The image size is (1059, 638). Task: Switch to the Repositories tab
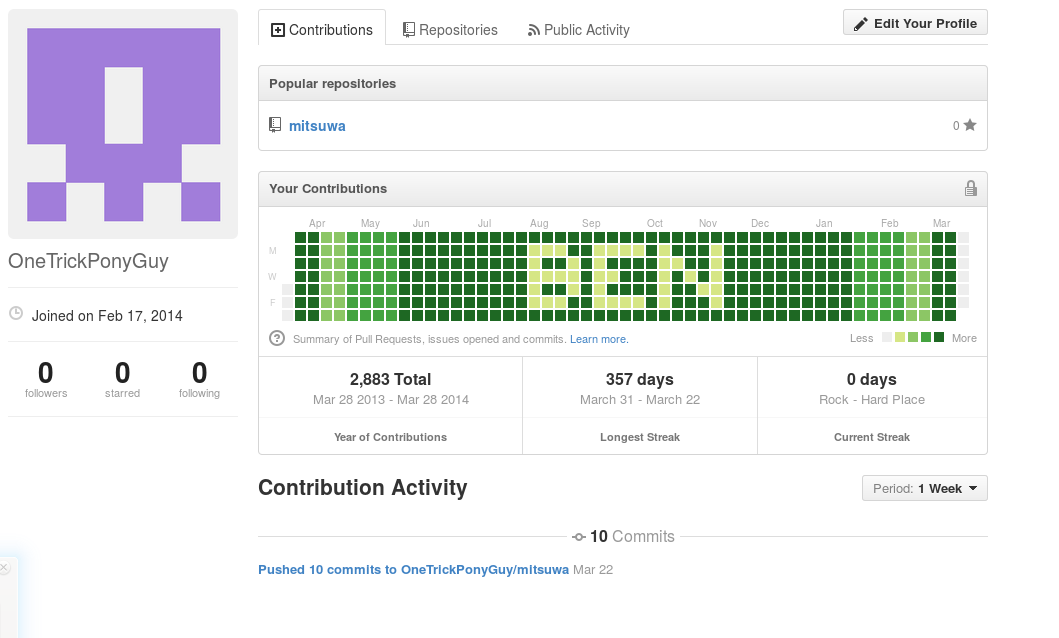(450, 30)
